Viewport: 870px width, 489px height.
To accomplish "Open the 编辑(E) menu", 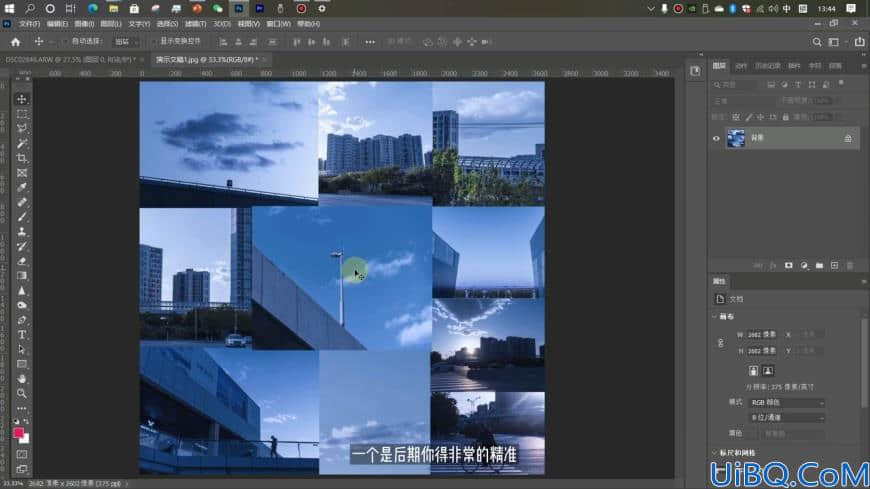I will 57,24.
